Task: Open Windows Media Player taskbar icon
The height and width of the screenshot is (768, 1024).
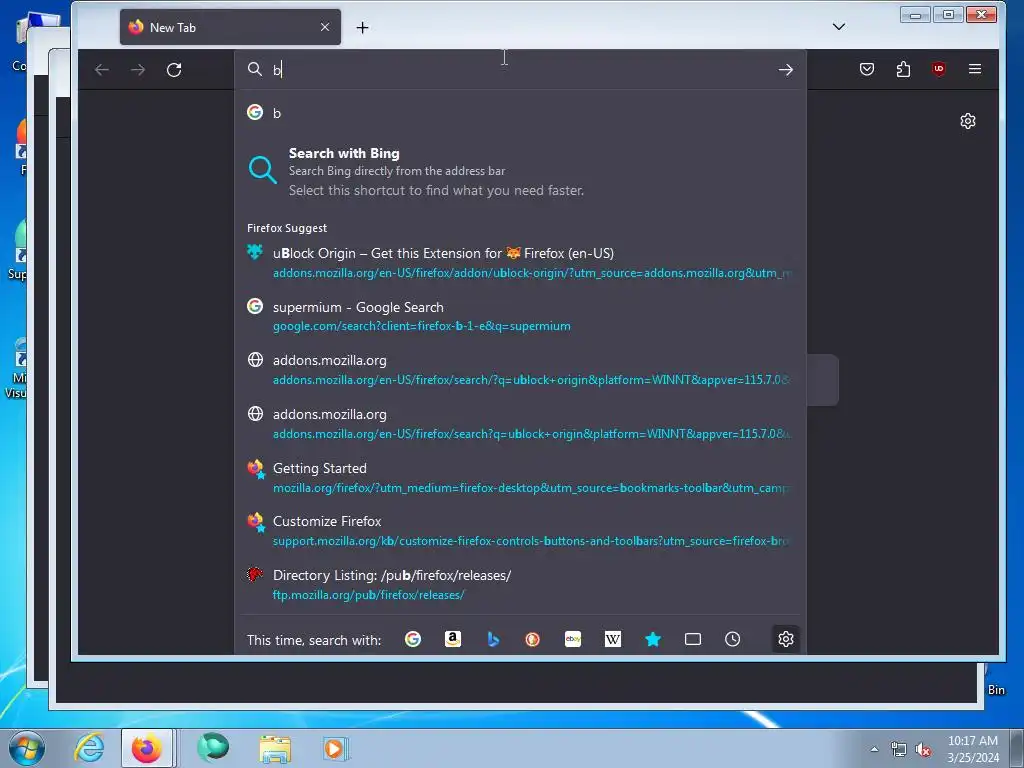Action: click(x=336, y=748)
